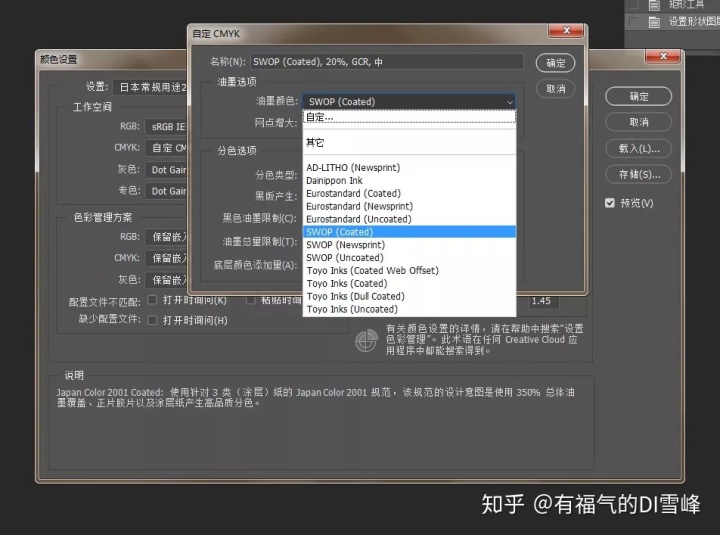
Task: Click the color management globe icon
Action: (366, 341)
